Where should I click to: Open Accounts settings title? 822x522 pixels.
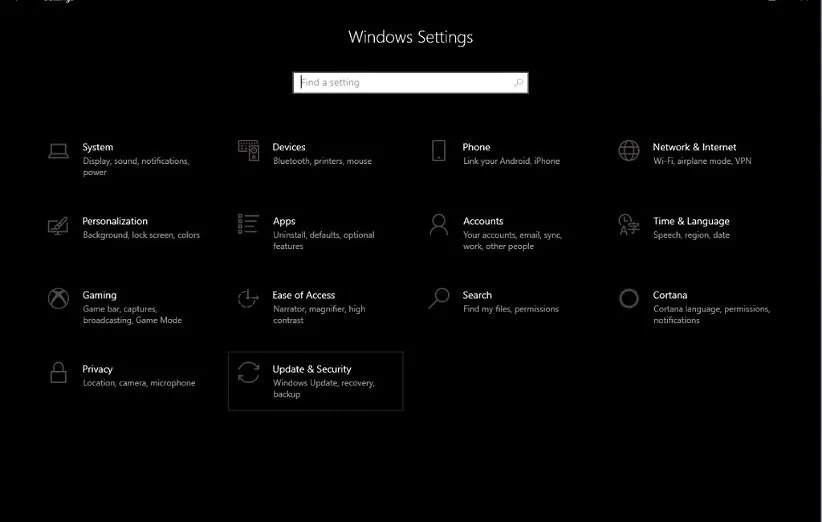tap(483, 221)
